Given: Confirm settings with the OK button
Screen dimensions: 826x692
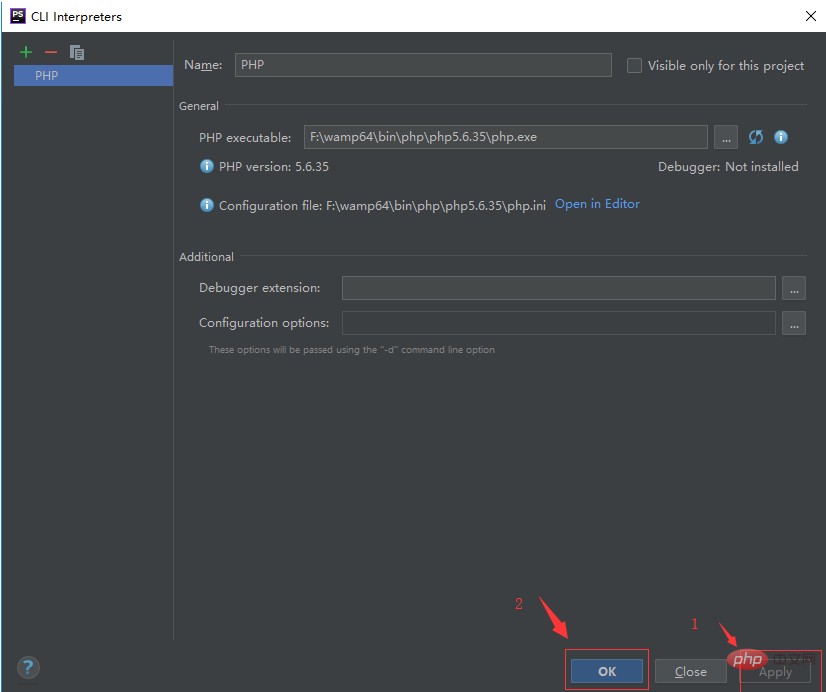Looking at the screenshot, I should (x=607, y=671).
